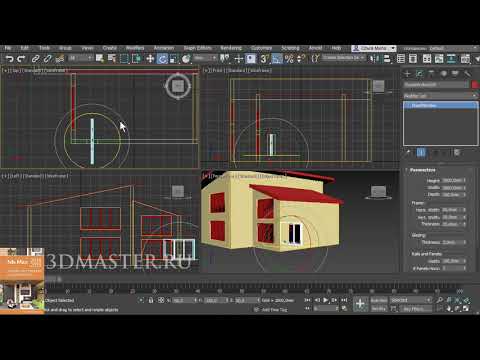Switch to the Modify command panel tab
Viewport: 480px width, 360px height.
[x=419, y=74]
